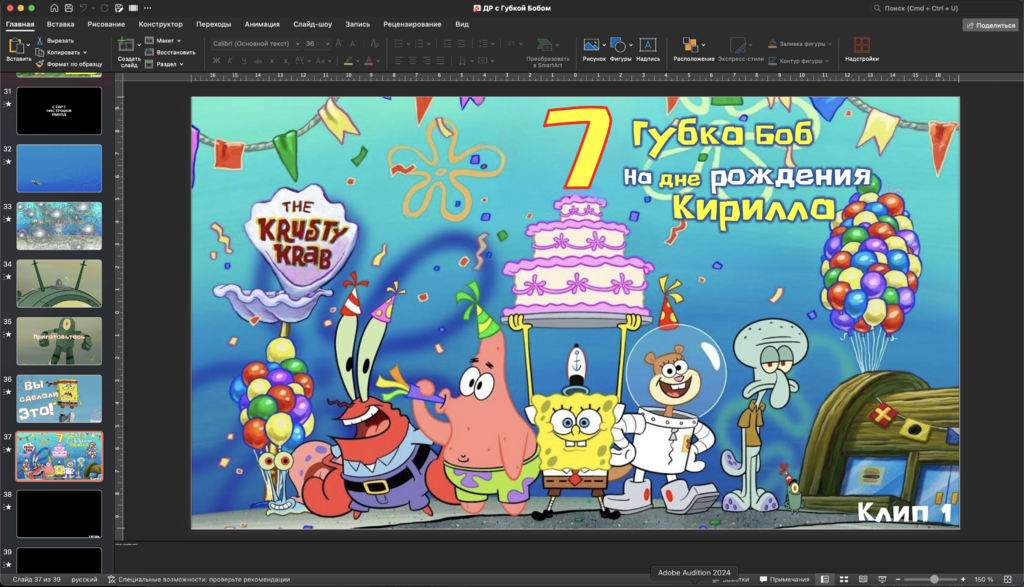Click Преобразовать в SmartArt icon
This screenshot has height=587, width=1024.
[x=543, y=45]
